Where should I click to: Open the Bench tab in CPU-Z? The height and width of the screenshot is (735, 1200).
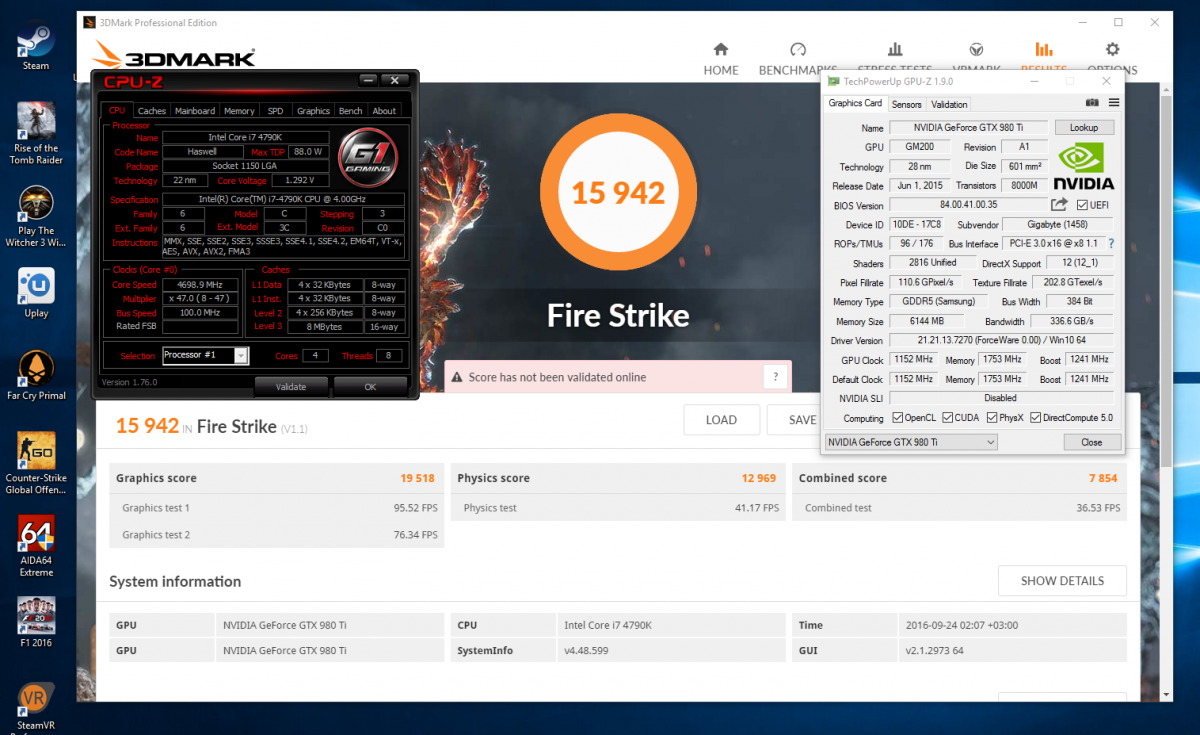(x=350, y=111)
